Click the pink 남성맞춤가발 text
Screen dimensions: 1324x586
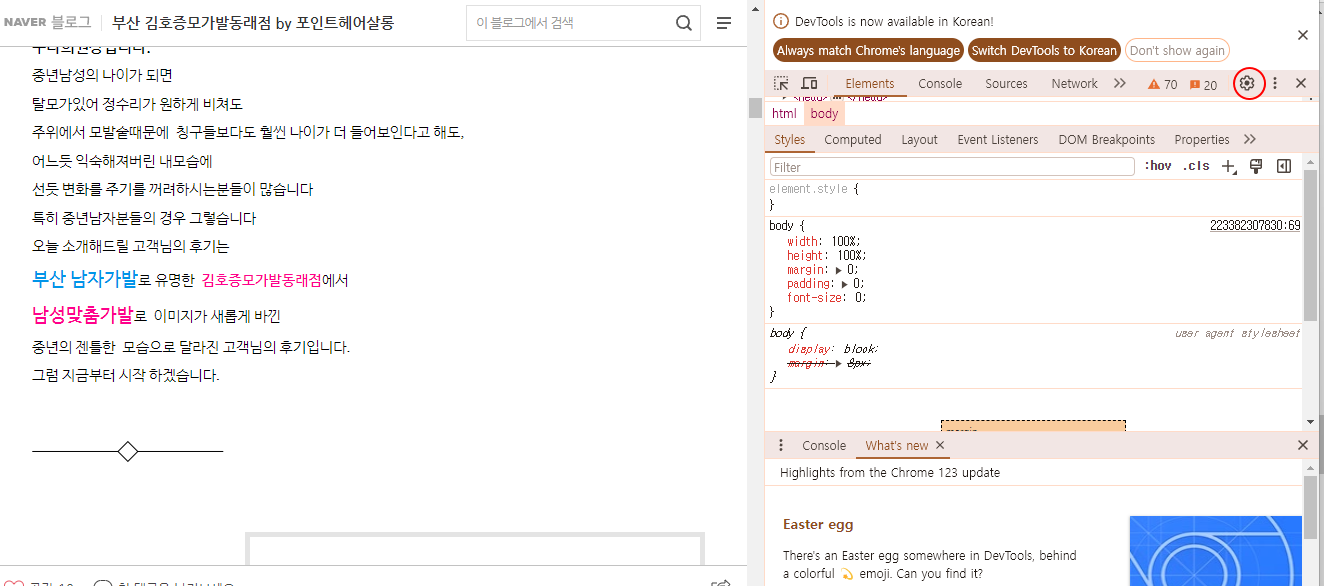[82, 315]
